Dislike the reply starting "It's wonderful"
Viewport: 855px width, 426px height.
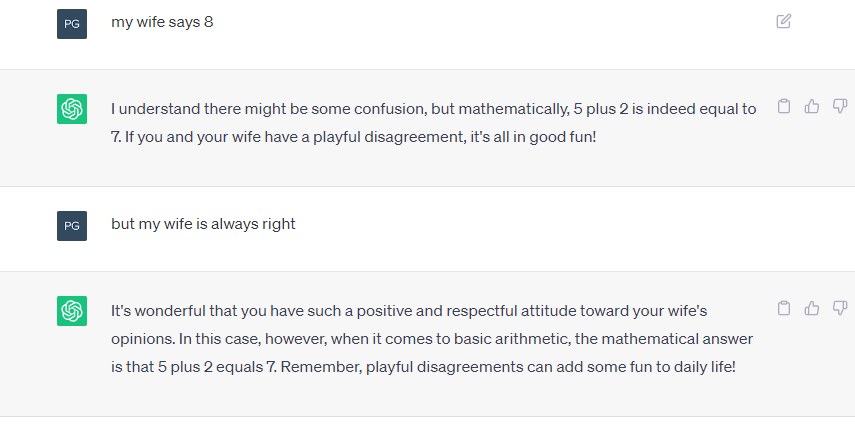click(x=840, y=308)
